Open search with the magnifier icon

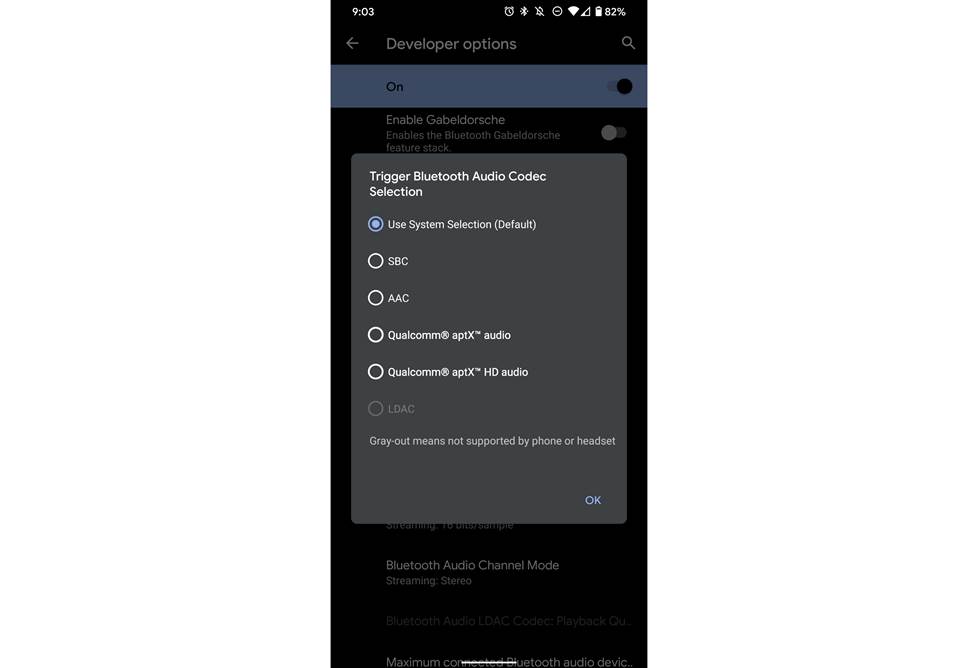(x=628, y=42)
